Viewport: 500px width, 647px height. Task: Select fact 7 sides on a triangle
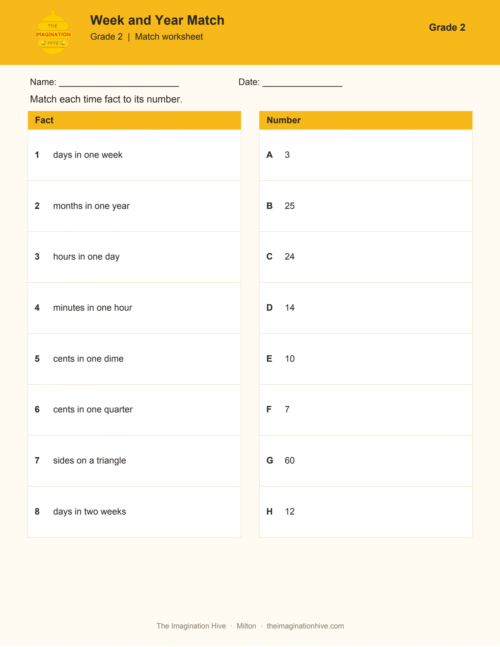134,460
